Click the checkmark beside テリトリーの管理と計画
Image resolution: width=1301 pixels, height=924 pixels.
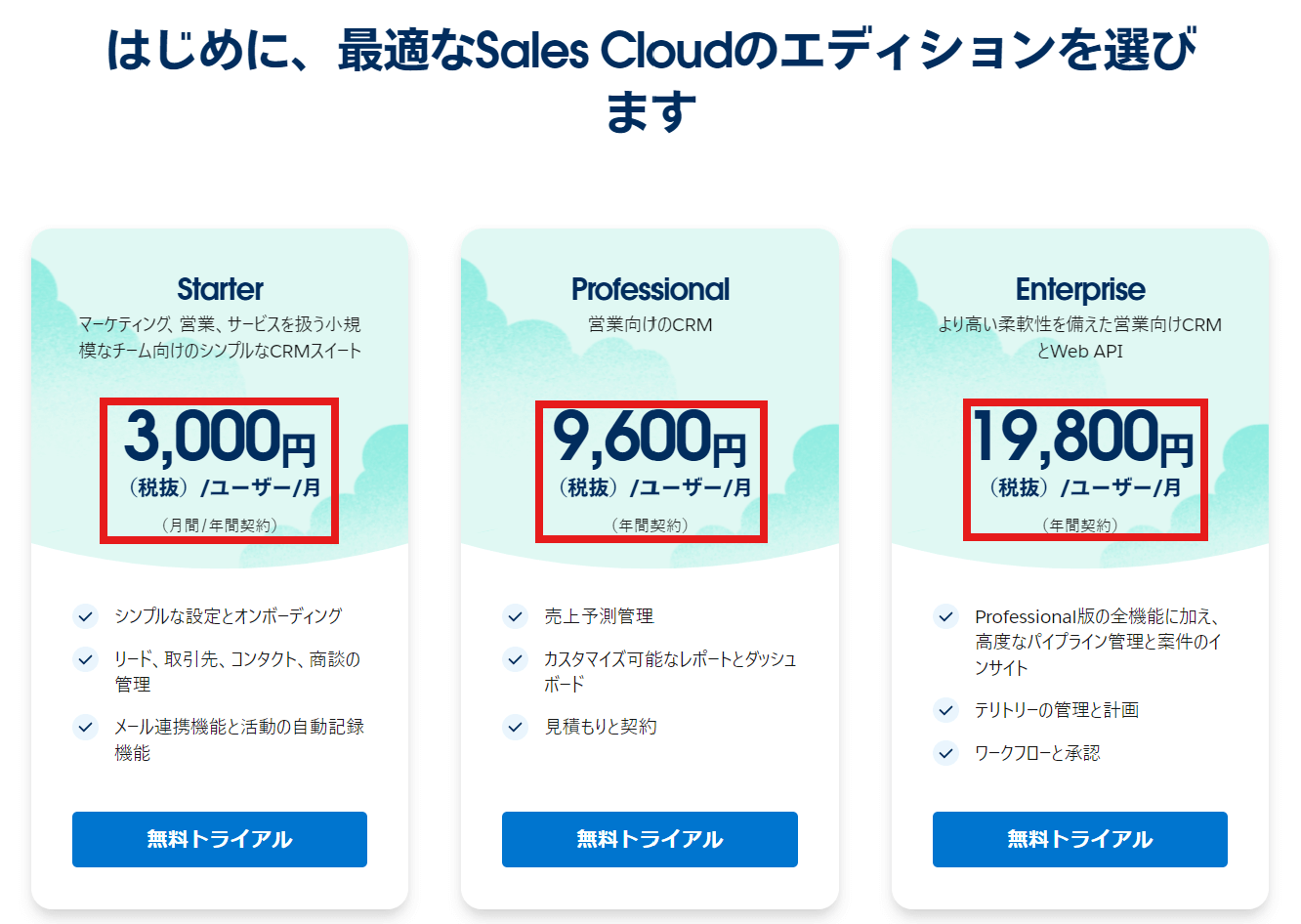point(944,710)
